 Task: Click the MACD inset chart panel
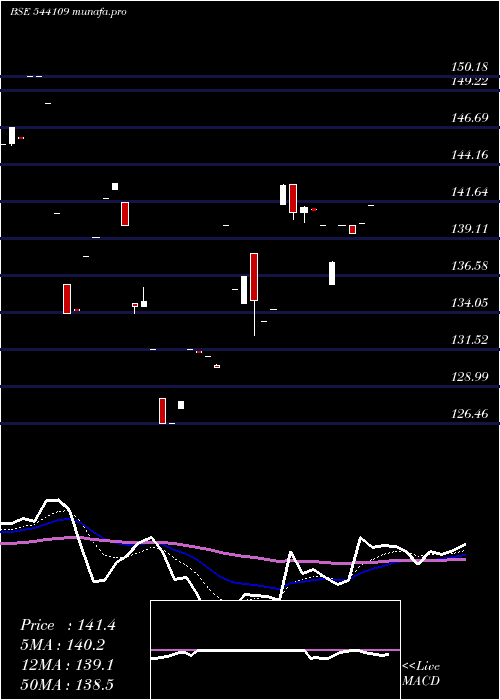pos(275,650)
